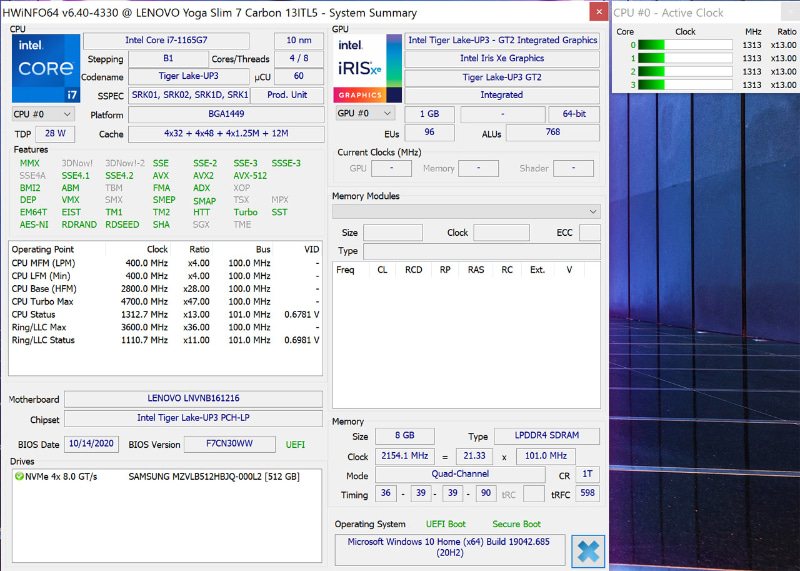This screenshot has height=571, width=800.
Task: Click the Cache 4x32 + 4x48 field
Action: [x=226, y=134]
